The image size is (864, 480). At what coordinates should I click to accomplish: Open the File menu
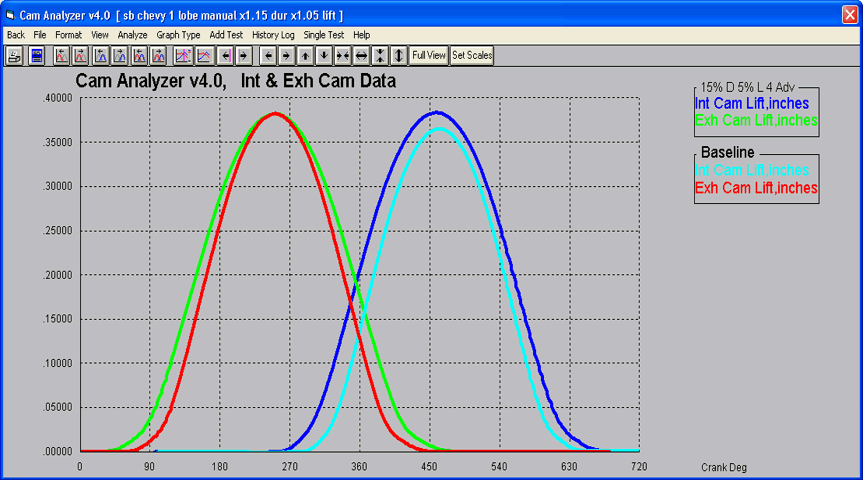pyautogui.click(x=40, y=35)
